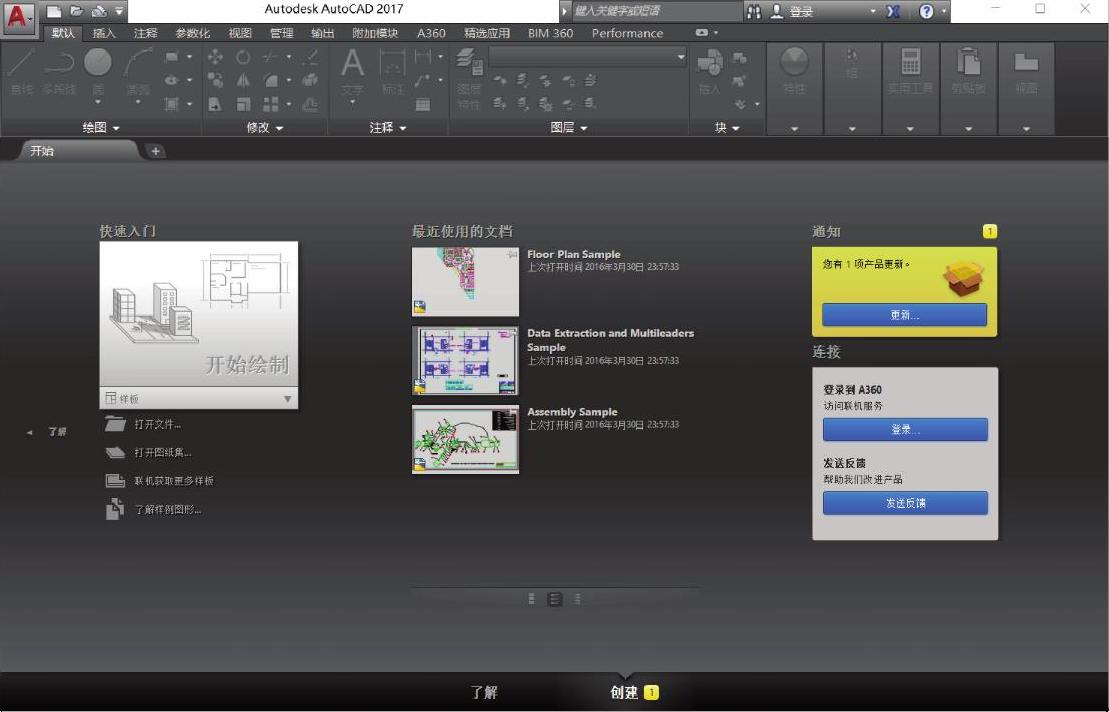This screenshot has height=712, width=1109.
Task: Open the Help dropdown arrow
Action: (x=943, y=11)
